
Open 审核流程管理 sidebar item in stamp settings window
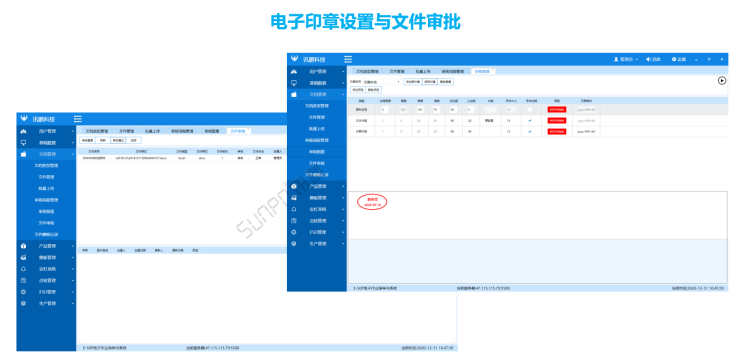(317, 140)
